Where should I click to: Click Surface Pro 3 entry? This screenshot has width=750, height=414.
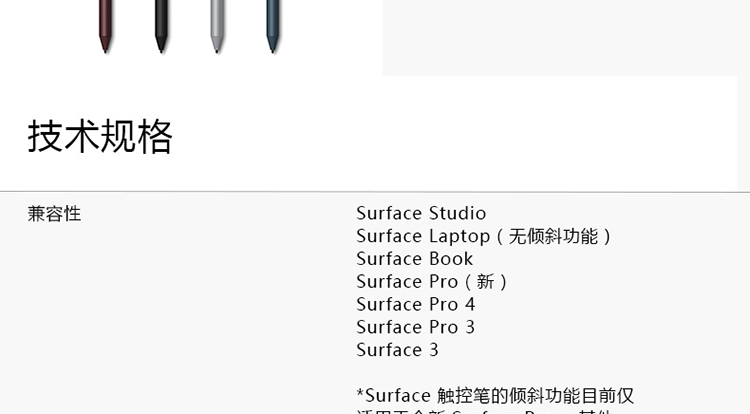tap(415, 327)
